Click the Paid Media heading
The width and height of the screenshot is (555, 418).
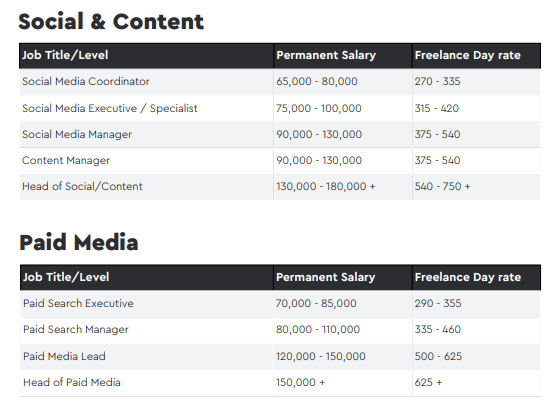tap(79, 243)
